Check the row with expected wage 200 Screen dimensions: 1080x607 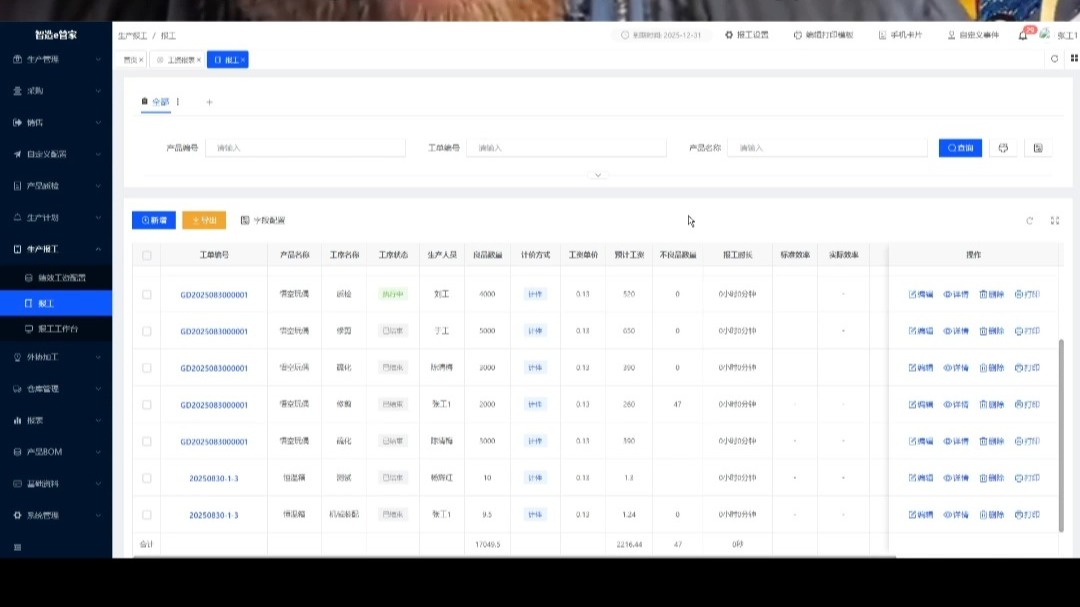147,368
